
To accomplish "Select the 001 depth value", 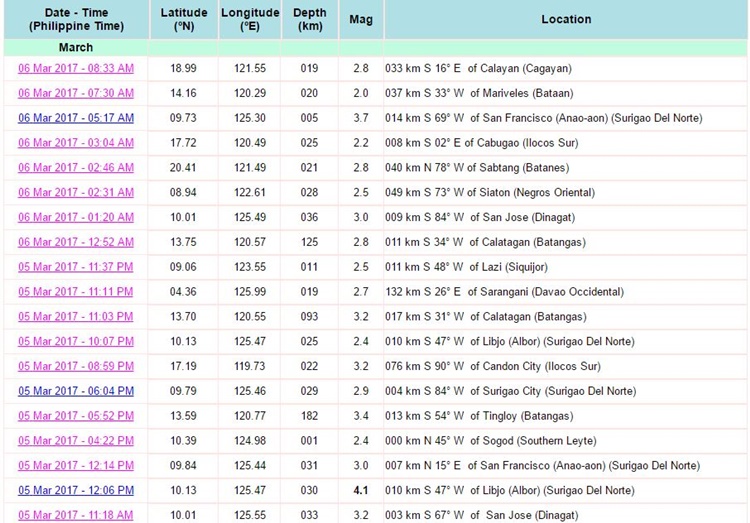I will click(x=309, y=441).
